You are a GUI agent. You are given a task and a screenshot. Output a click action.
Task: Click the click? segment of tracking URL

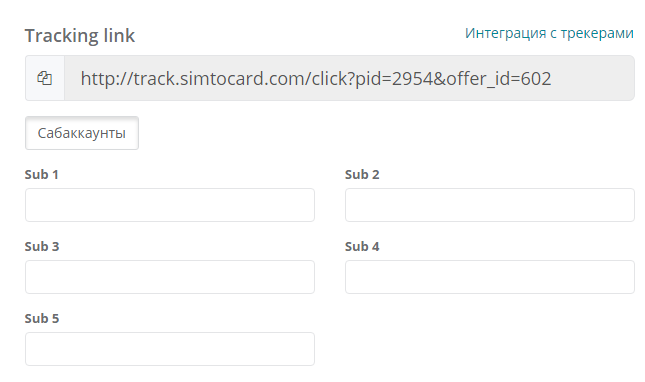[333, 79]
